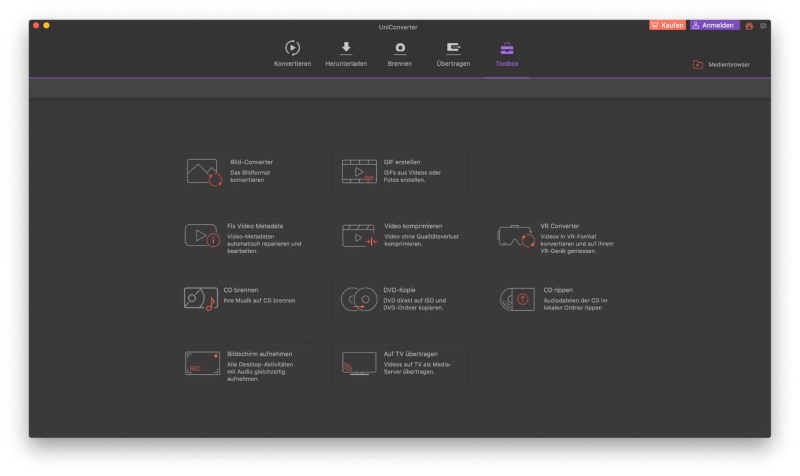Open the Bildschirm aufnehmen screen recorder
This screenshot has width=800, height=476.
click(243, 365)
